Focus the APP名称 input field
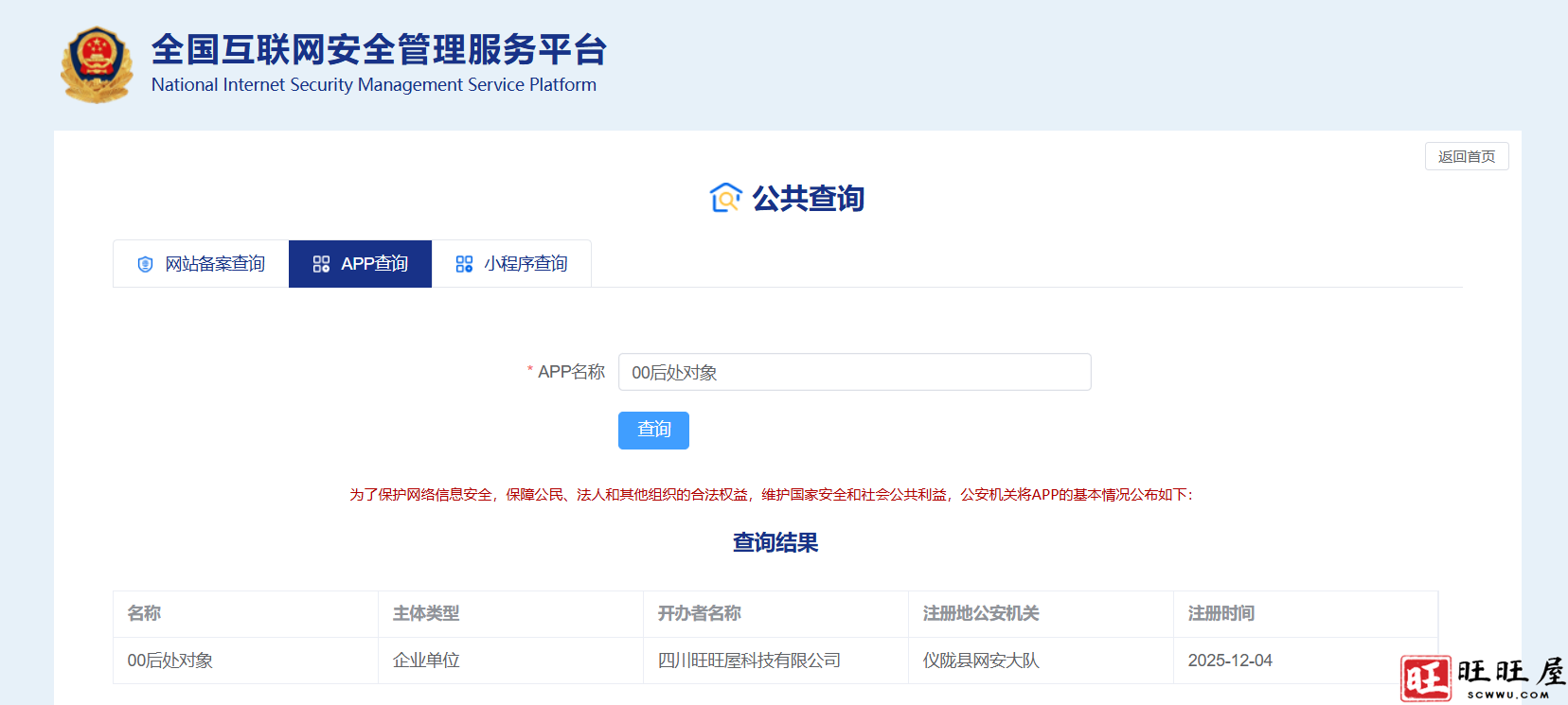 pos(854,372)
